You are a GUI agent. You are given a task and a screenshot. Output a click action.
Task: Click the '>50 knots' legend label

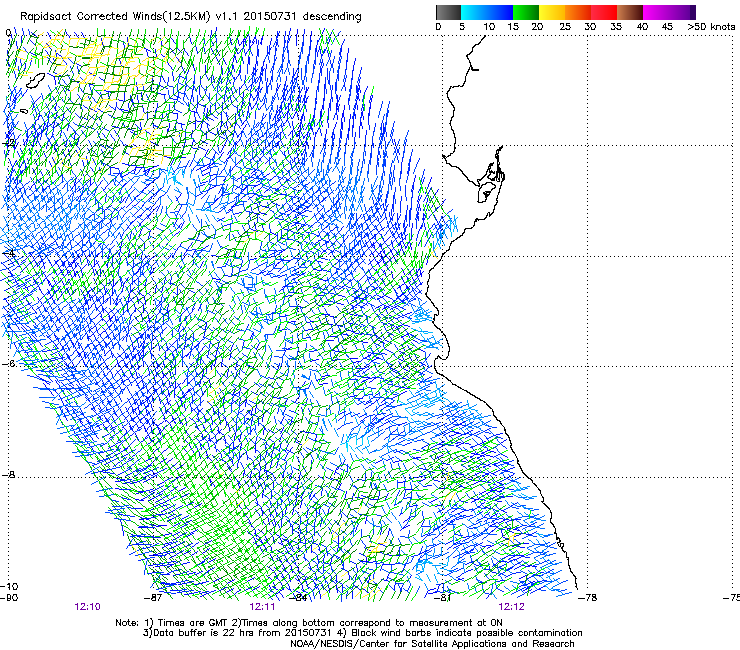(x=711, y=27)
